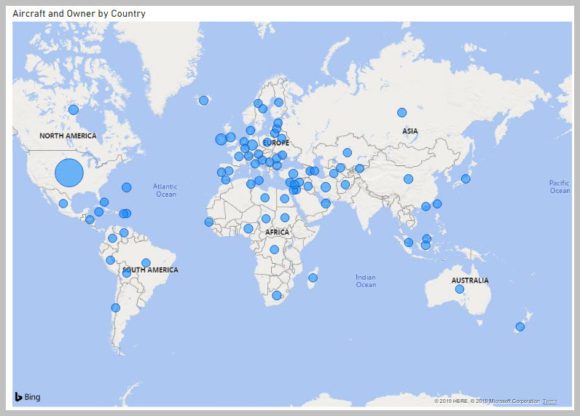Select the bubble over New Zealand
The image size is (580, 416).
coord(520,327)
